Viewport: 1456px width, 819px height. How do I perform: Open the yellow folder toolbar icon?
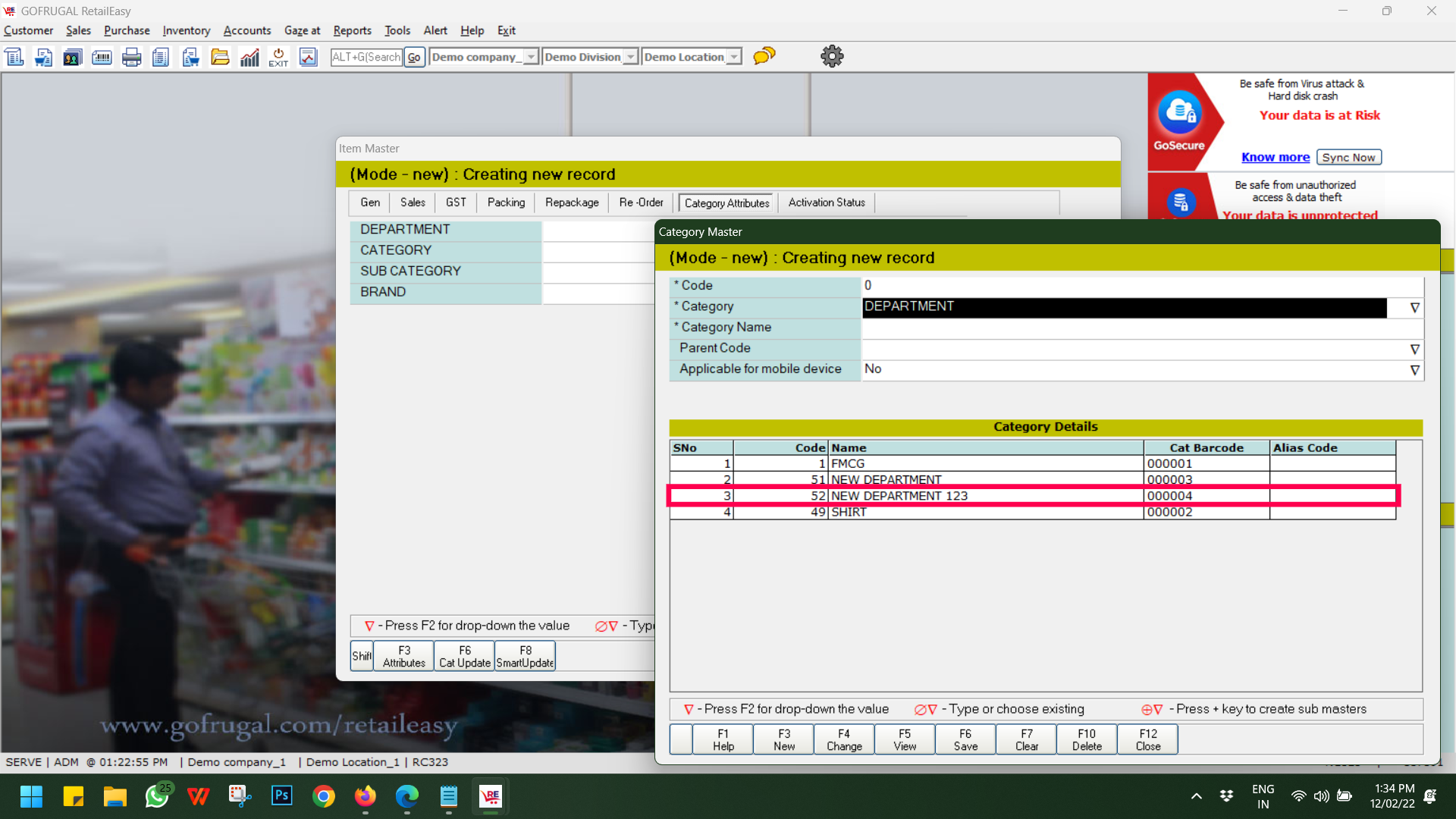coord(220,57)
